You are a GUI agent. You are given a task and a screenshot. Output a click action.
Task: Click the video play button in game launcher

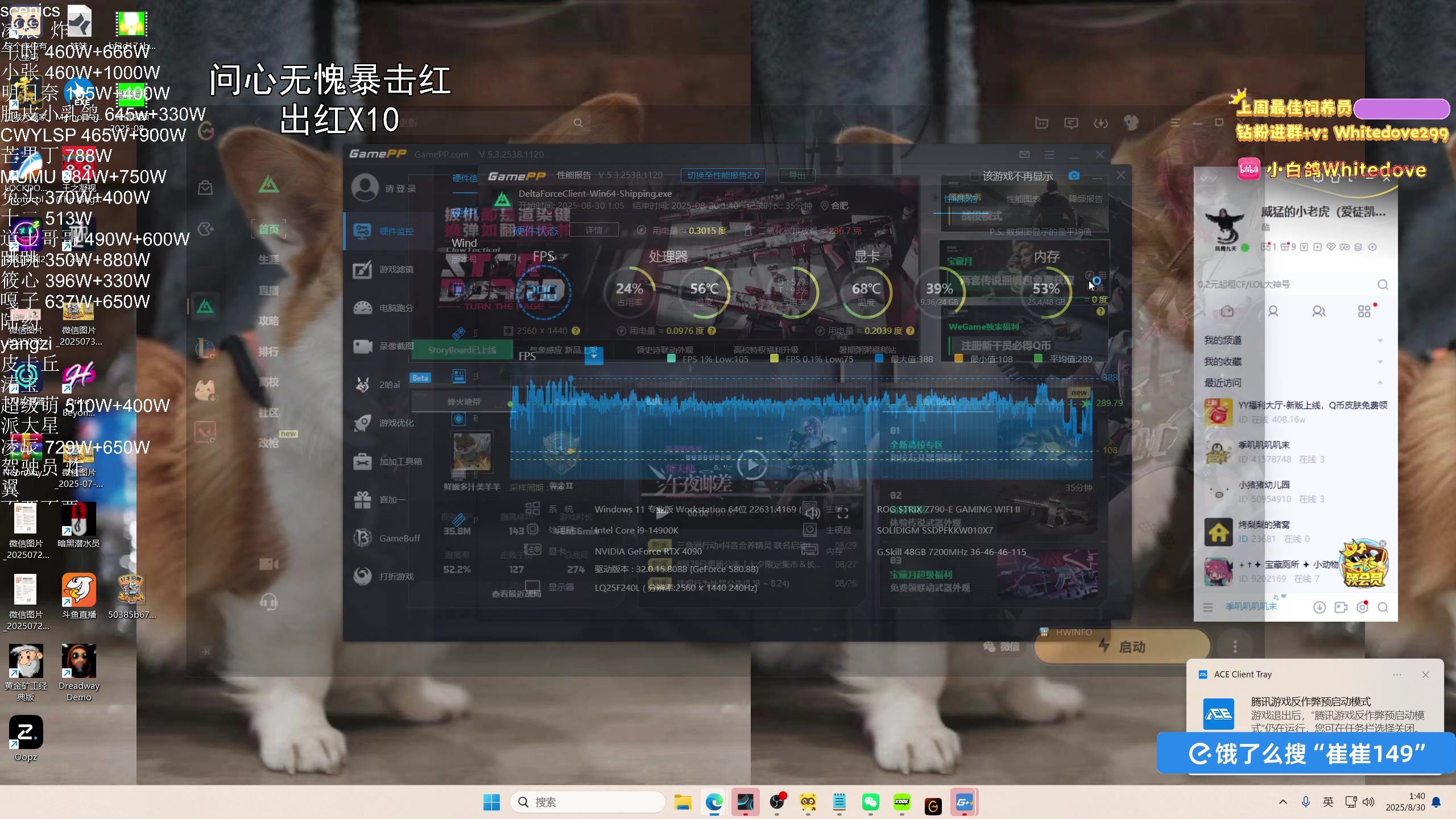click(x=752, y=465)
